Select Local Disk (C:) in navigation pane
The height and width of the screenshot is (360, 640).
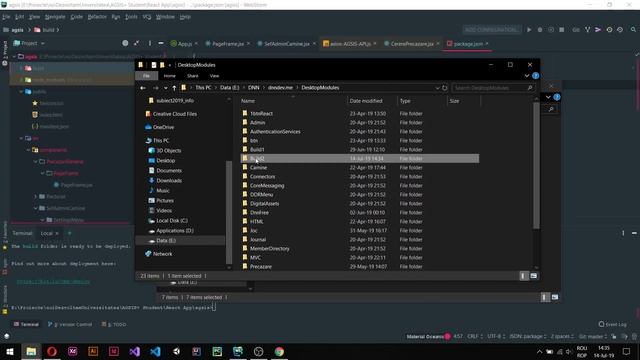(171, 220)
